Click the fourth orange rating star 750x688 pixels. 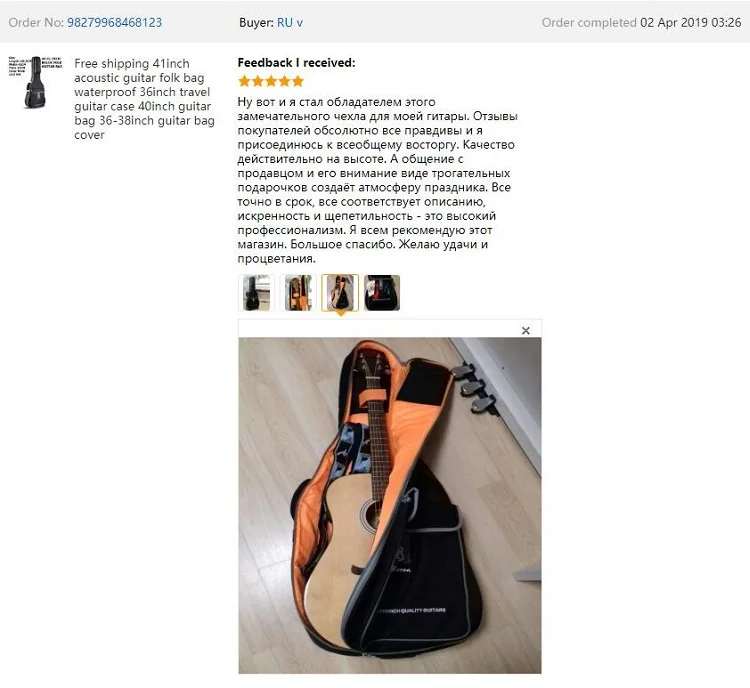click(285, 81)
